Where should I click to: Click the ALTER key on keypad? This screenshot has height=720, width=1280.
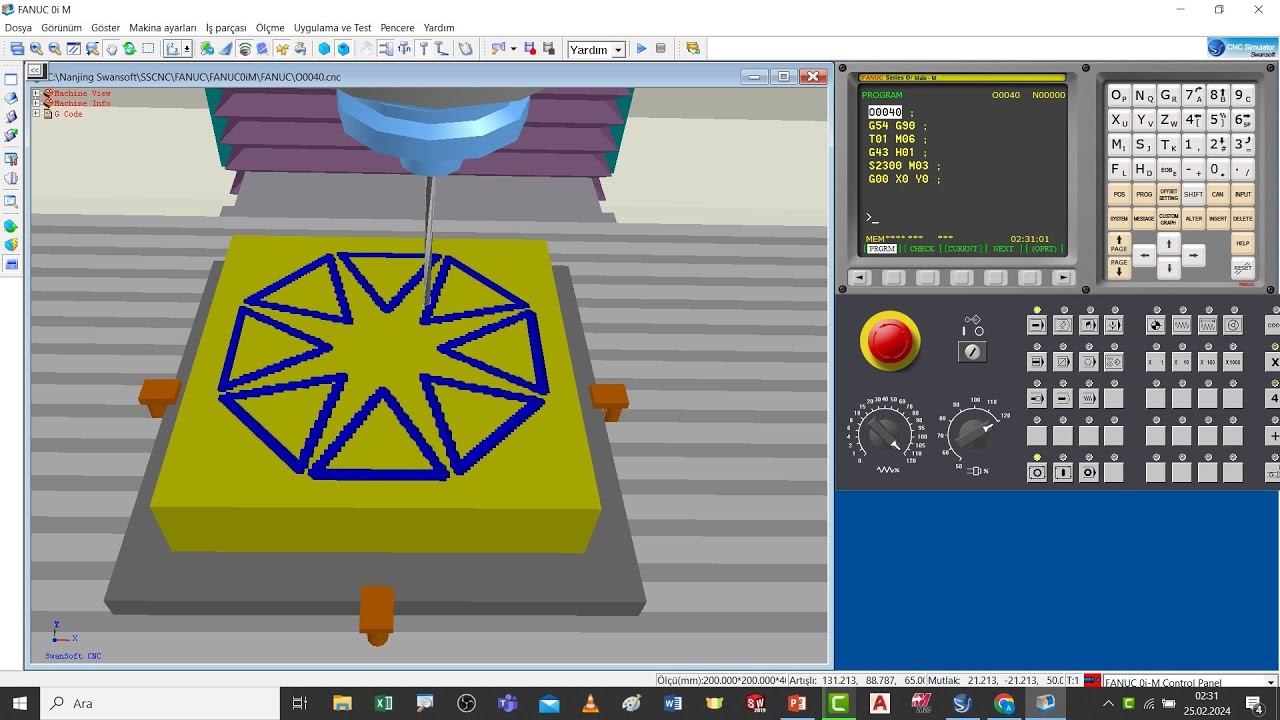(1194, 219)
